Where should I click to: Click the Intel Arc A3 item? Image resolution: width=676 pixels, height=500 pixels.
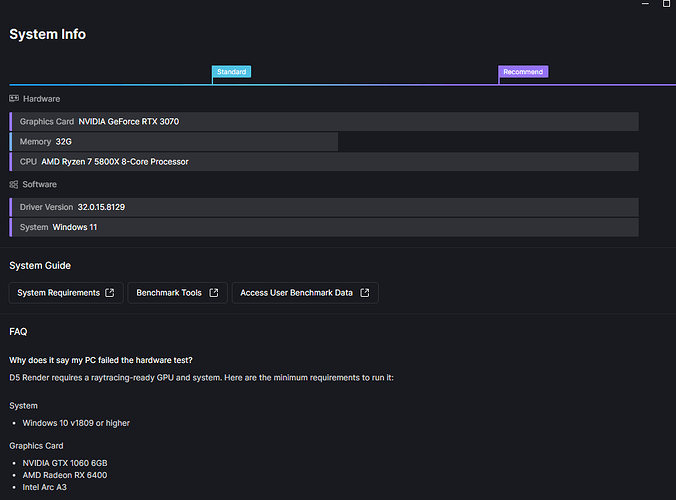[x=44, y=487]
